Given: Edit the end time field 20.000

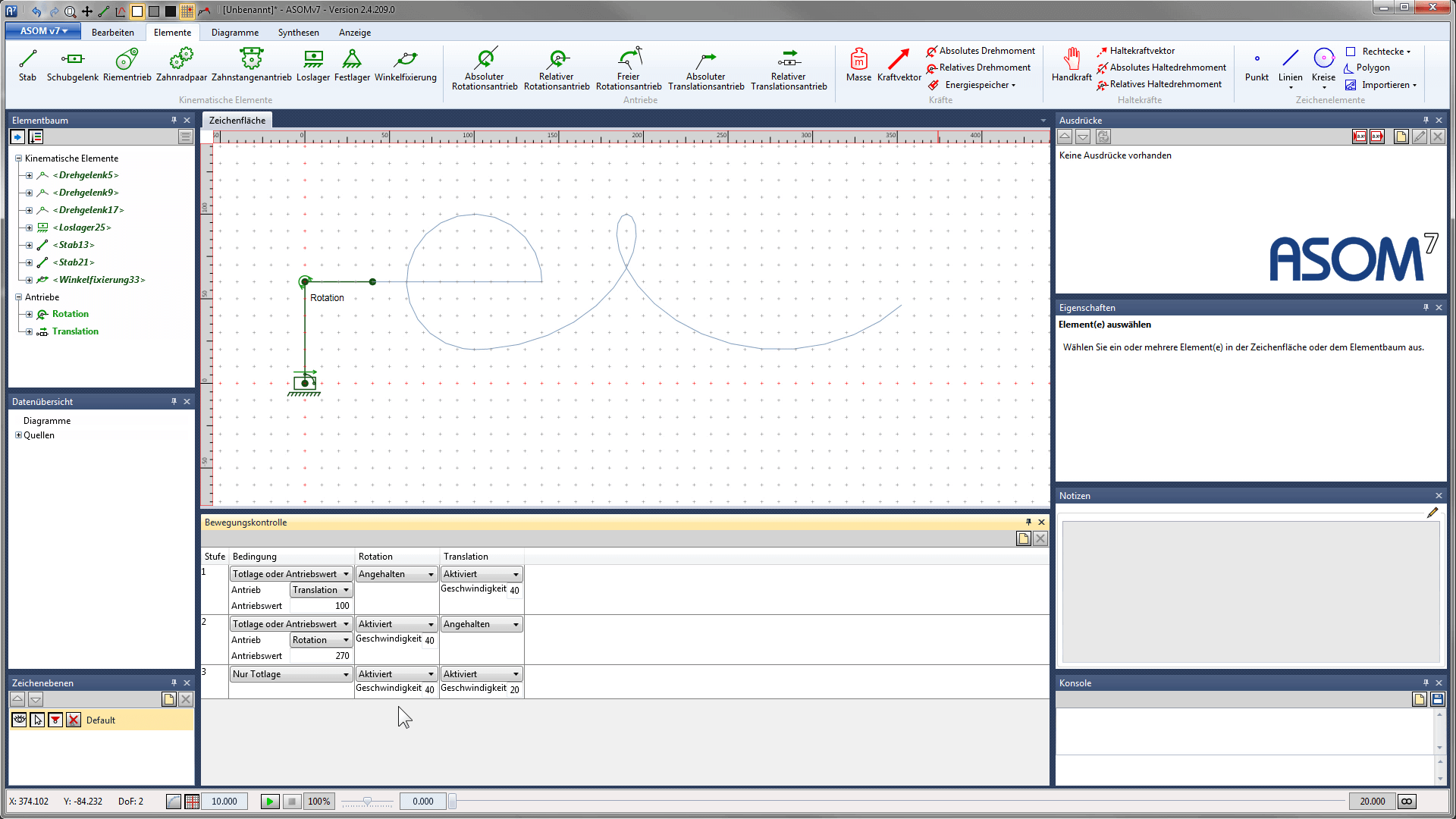Looking at the screenshot, I should coord(1373,802).
